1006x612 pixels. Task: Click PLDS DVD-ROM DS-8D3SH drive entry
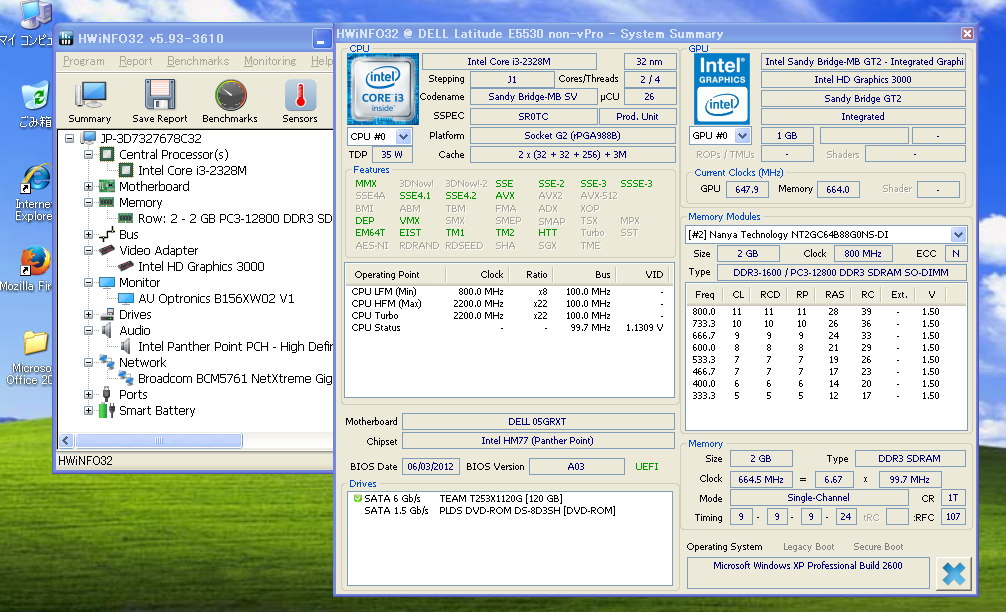(527, 511)
